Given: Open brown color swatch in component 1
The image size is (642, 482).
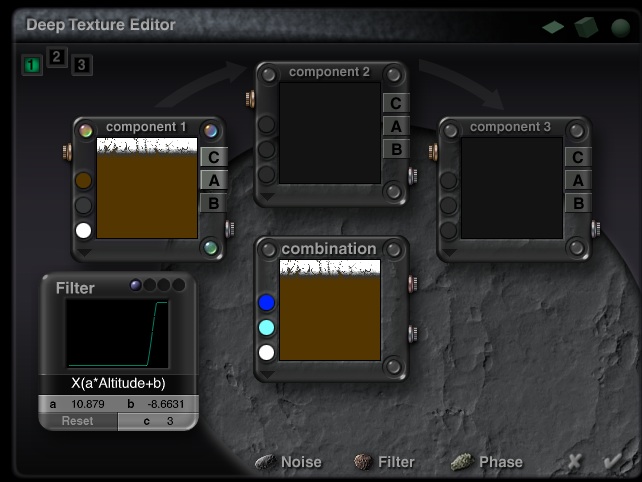Looking at the screenshot, I should [x=84, y=181].
